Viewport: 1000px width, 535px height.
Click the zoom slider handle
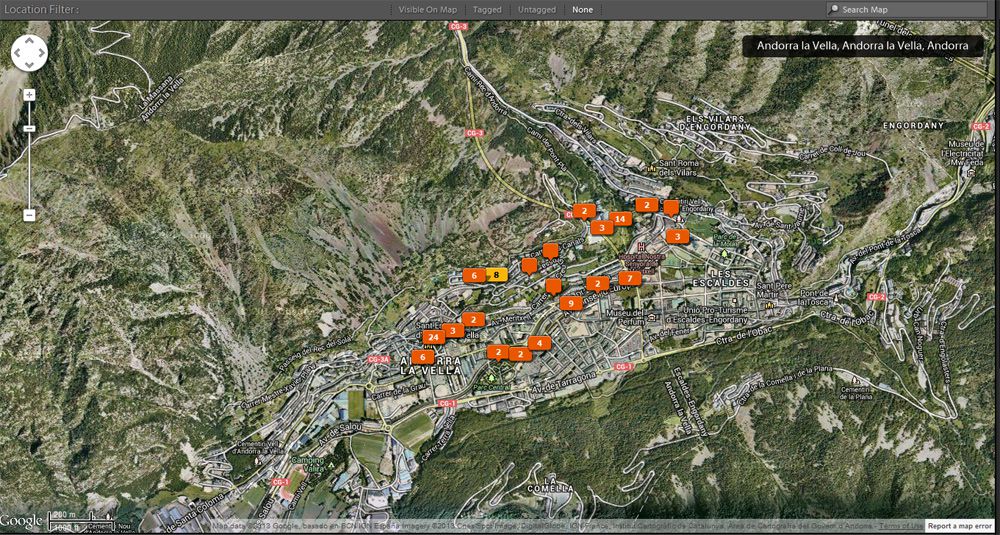pos(29,129)
